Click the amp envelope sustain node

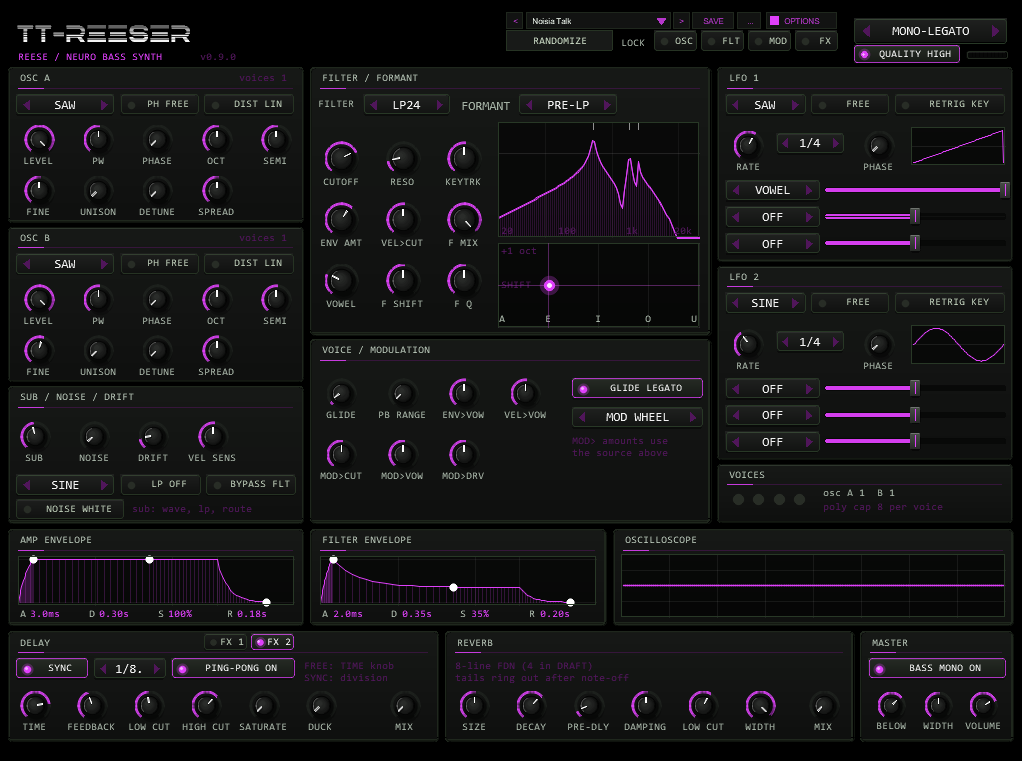pos(149,560)
